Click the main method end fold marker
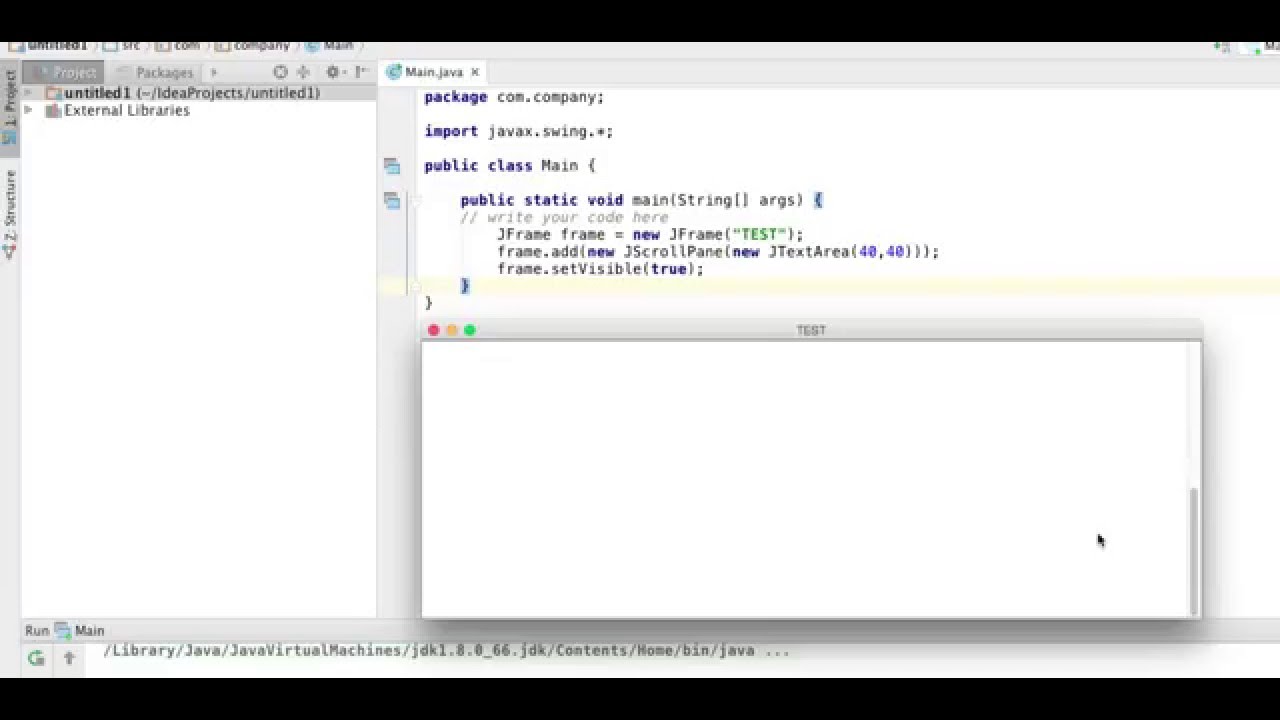 click(x=416, y=286)
